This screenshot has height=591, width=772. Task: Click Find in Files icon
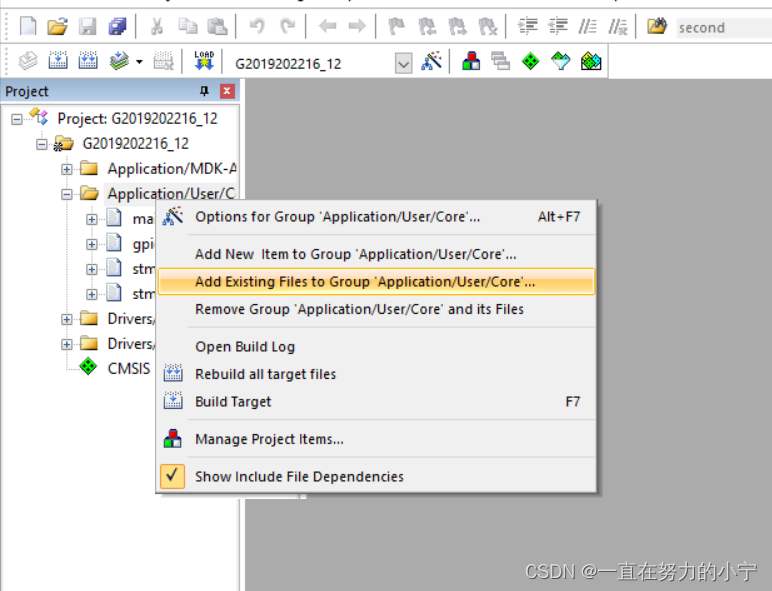click(657, 26)
